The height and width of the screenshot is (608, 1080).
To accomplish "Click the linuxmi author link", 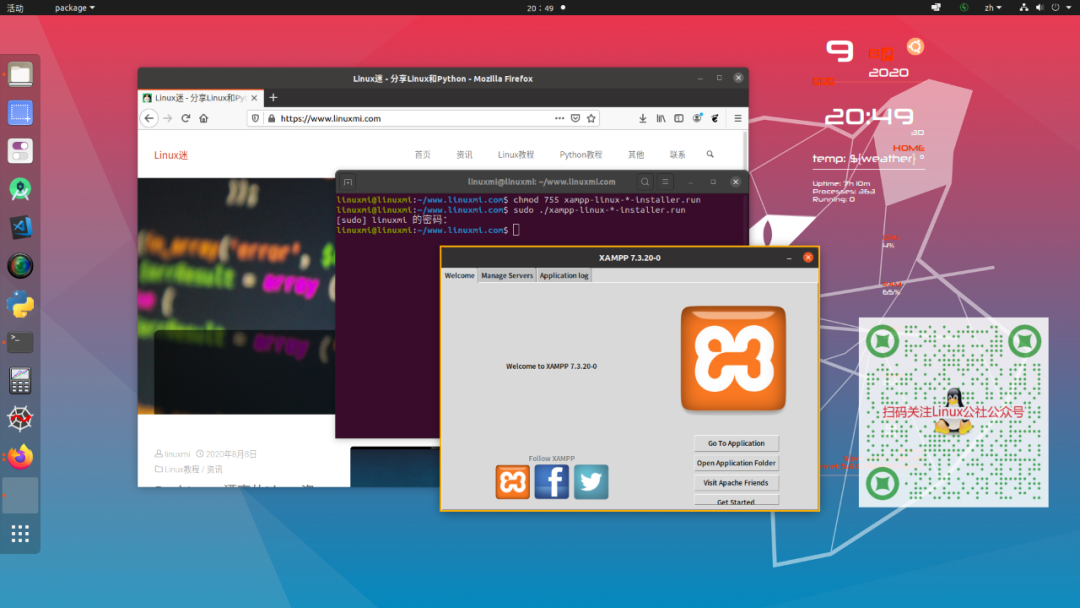I will 177,454.
